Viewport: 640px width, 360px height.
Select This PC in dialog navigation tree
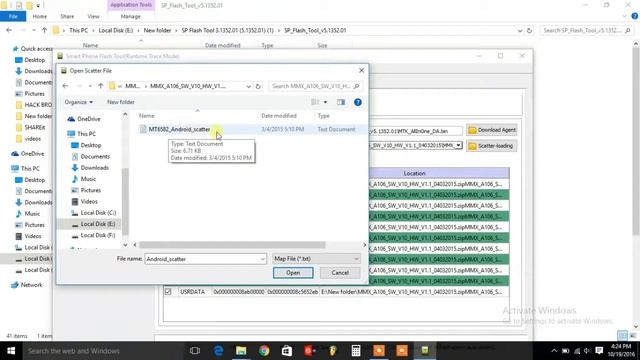click(82, 134)
